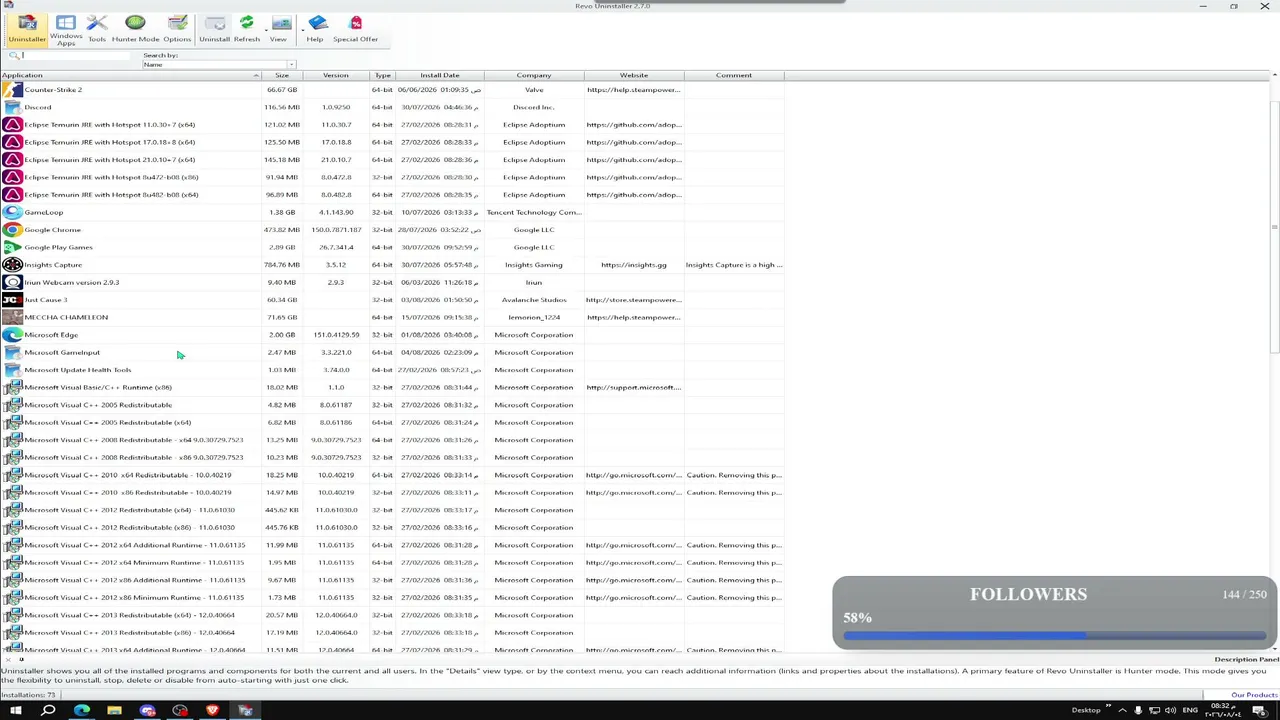Select Visual C++ 2013 Redistributable (x86) row
This screenshot has width=1280, height=720.
pyautogui.click(x=392, y=632)
